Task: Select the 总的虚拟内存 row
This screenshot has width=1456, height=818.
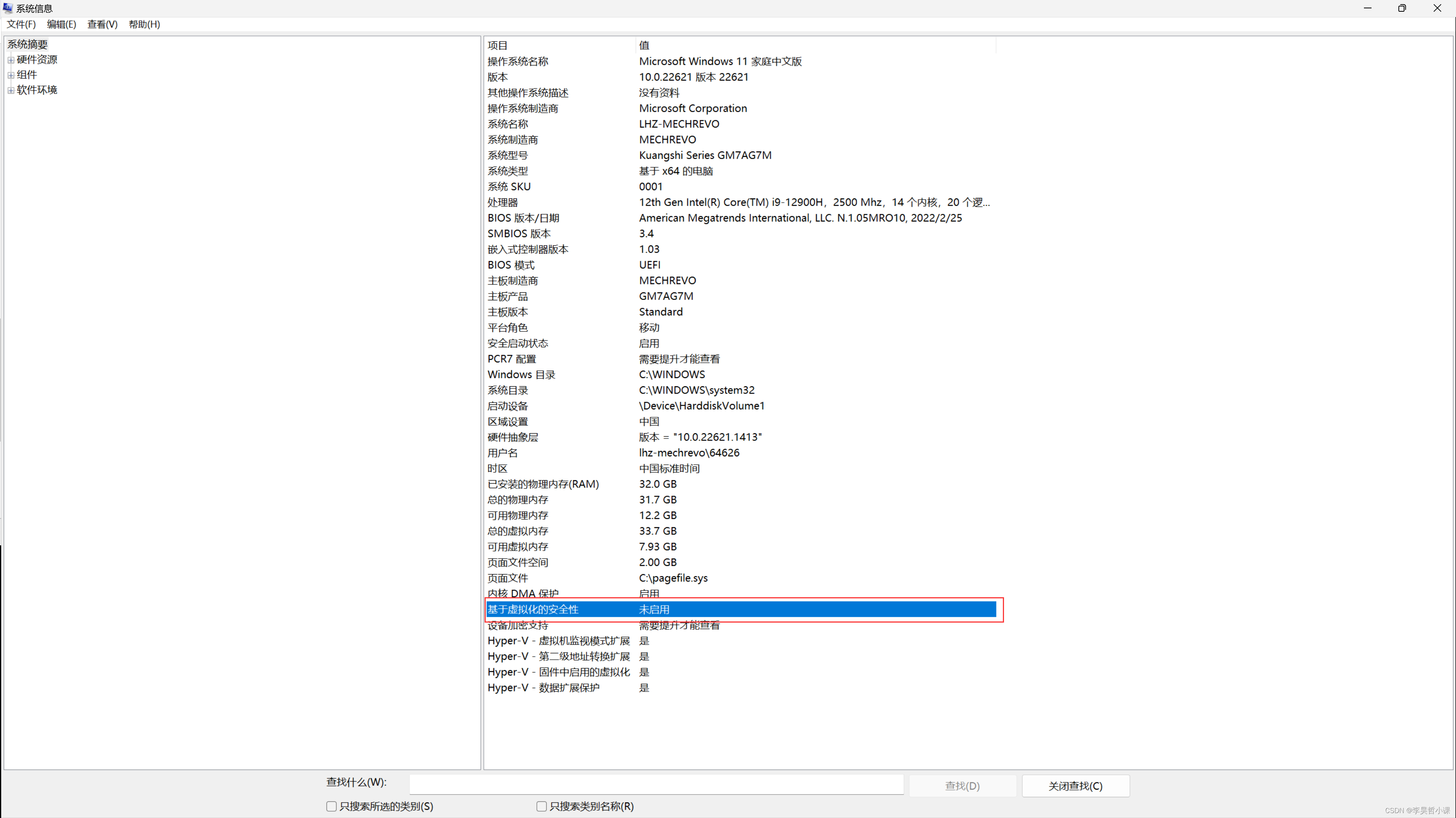Action: pos(740,531)
